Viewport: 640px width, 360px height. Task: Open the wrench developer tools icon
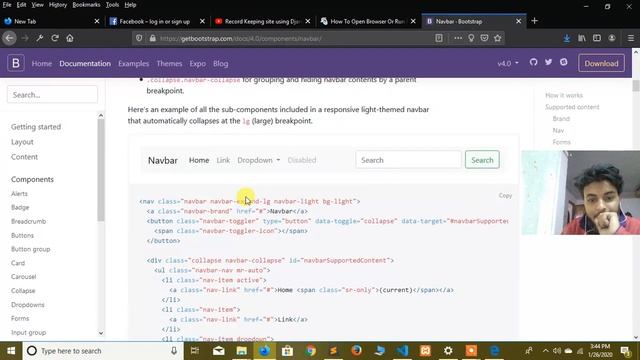[40, 38]
